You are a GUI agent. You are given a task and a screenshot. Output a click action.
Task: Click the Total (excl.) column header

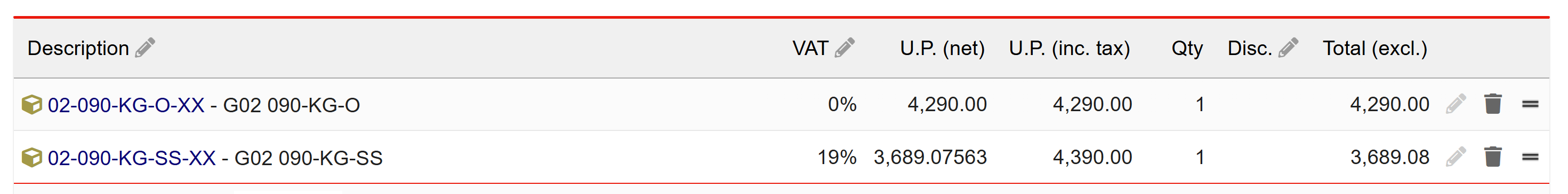click(x=1375, y=48)
